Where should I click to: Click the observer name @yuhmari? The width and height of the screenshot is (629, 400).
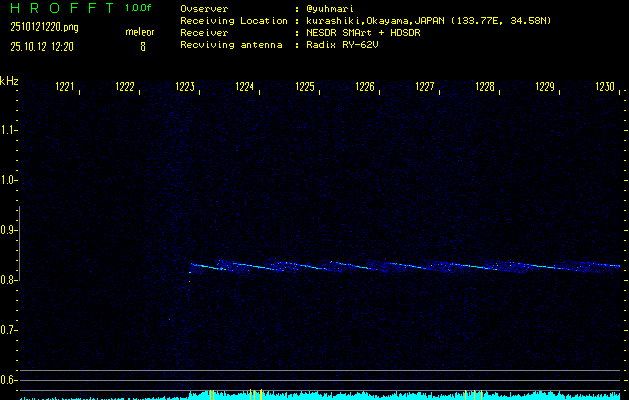[332, 8]
